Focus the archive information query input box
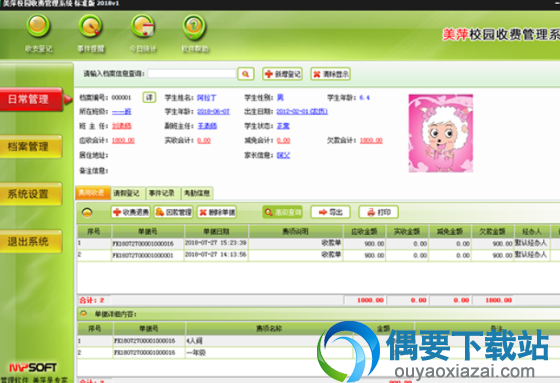The image size is (560, 383). pos(192,74)
